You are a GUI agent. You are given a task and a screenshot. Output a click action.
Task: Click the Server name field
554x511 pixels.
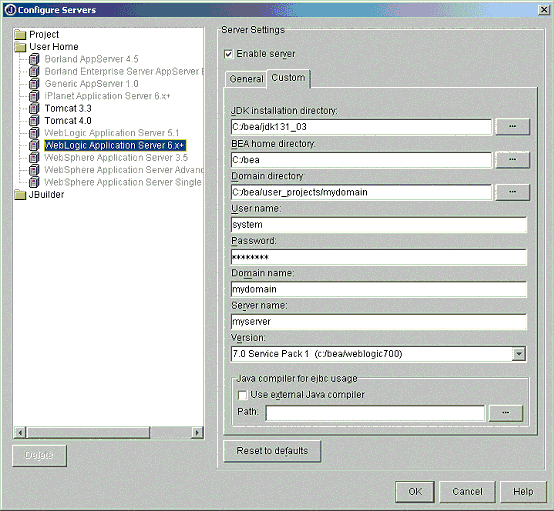[x=379, y=322]
